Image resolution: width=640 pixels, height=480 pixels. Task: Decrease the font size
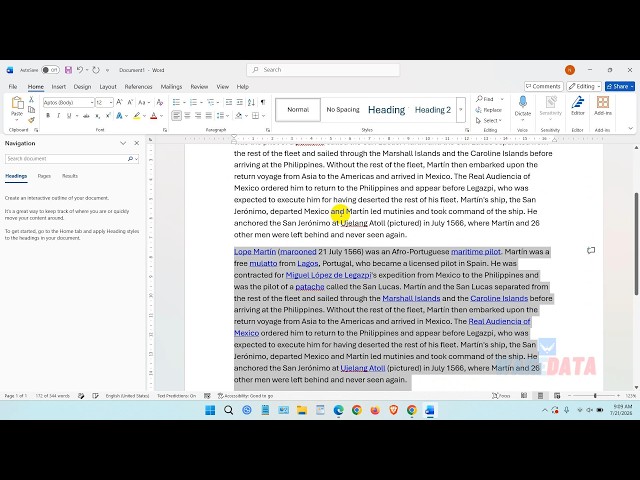[130, 102]
